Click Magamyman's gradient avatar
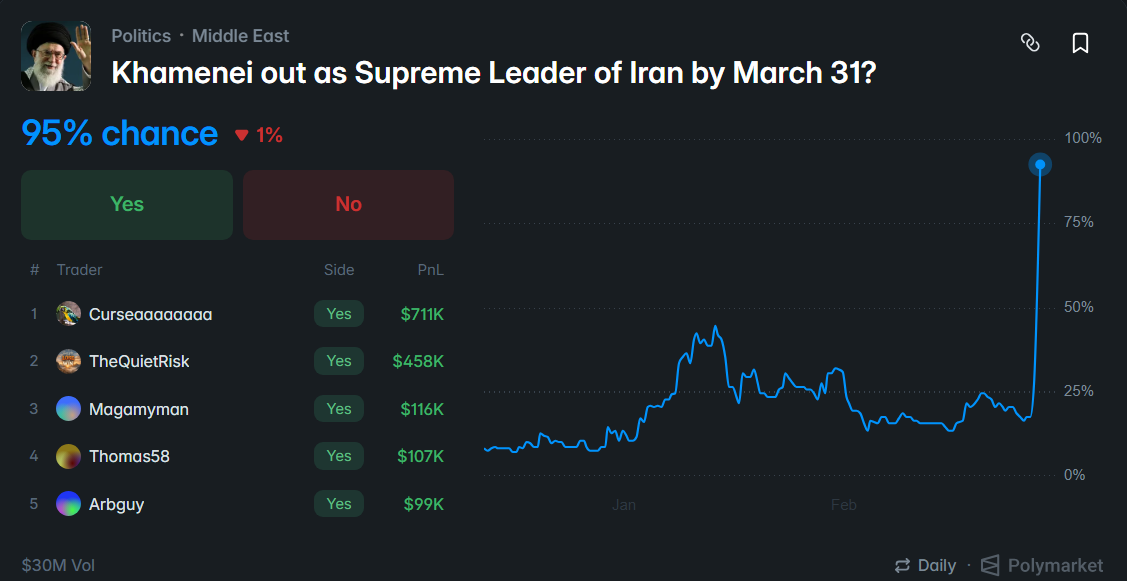 68,409
